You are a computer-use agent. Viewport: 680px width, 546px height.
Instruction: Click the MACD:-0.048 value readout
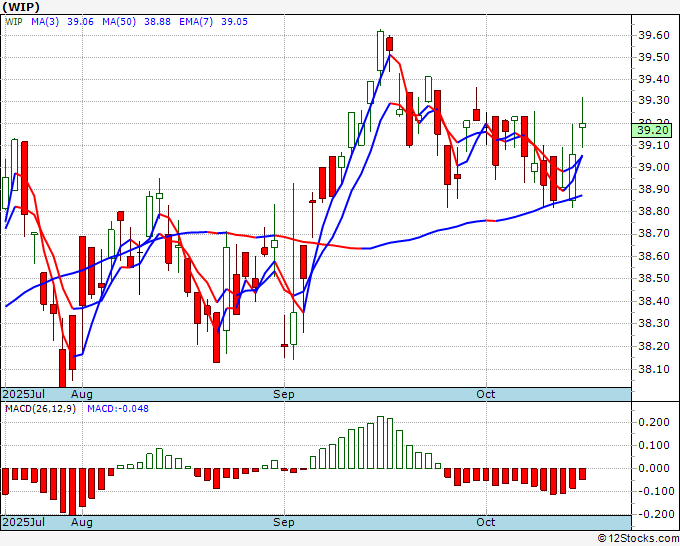point(118,409)
